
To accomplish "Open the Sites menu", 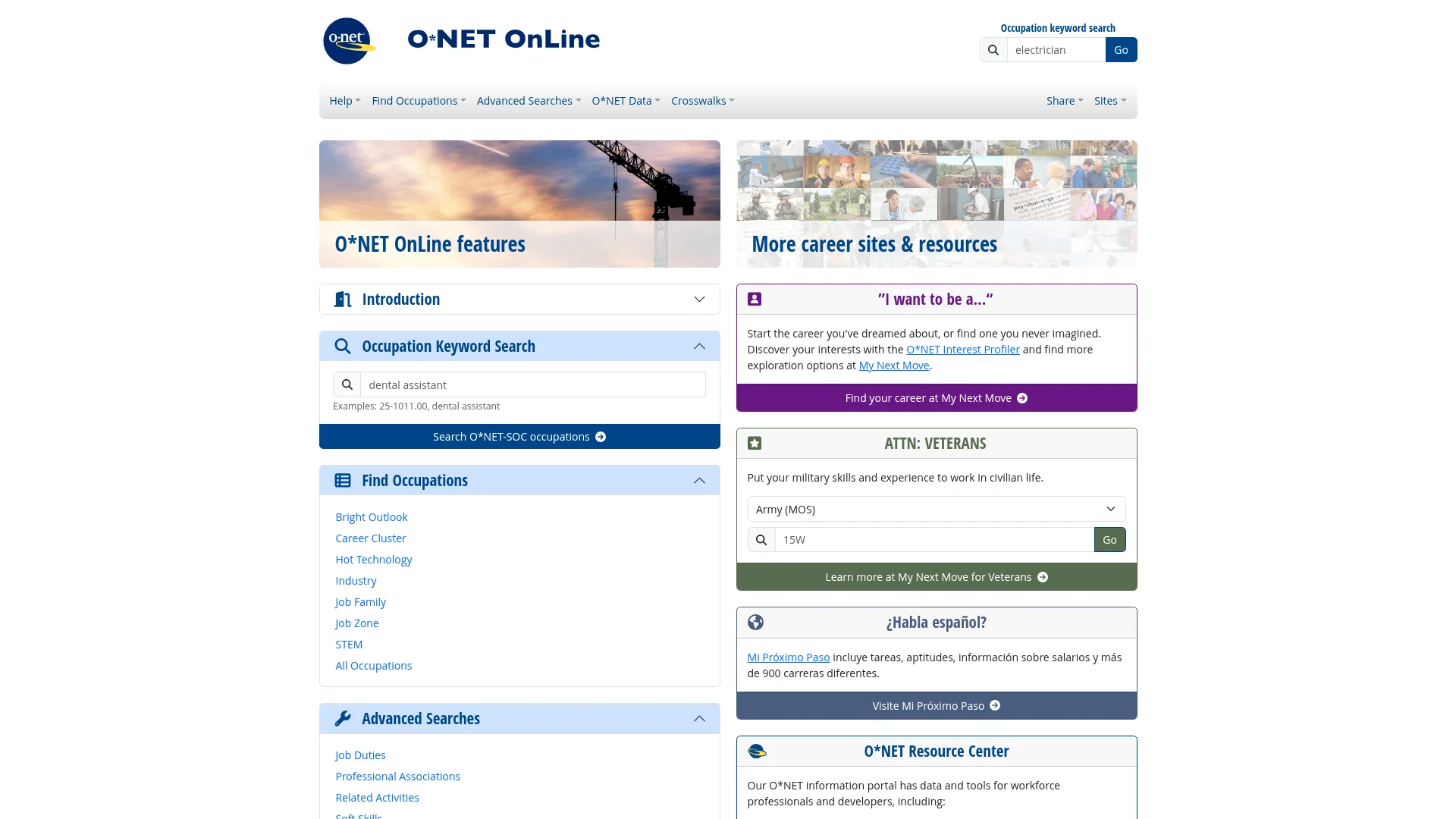I will pos(1110,101).
